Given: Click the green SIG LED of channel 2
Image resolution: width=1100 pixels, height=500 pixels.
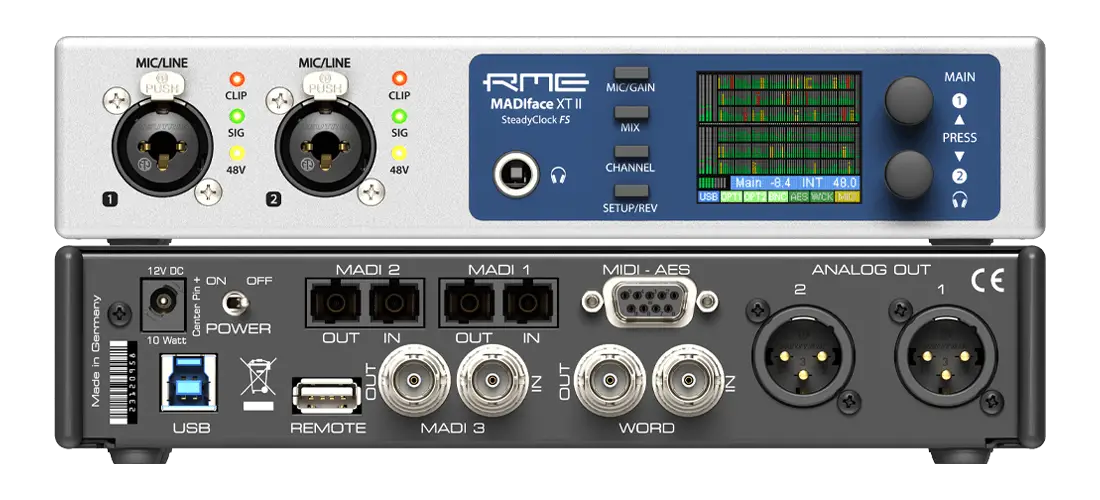Looking at the screenshot, I should (399, 116).
